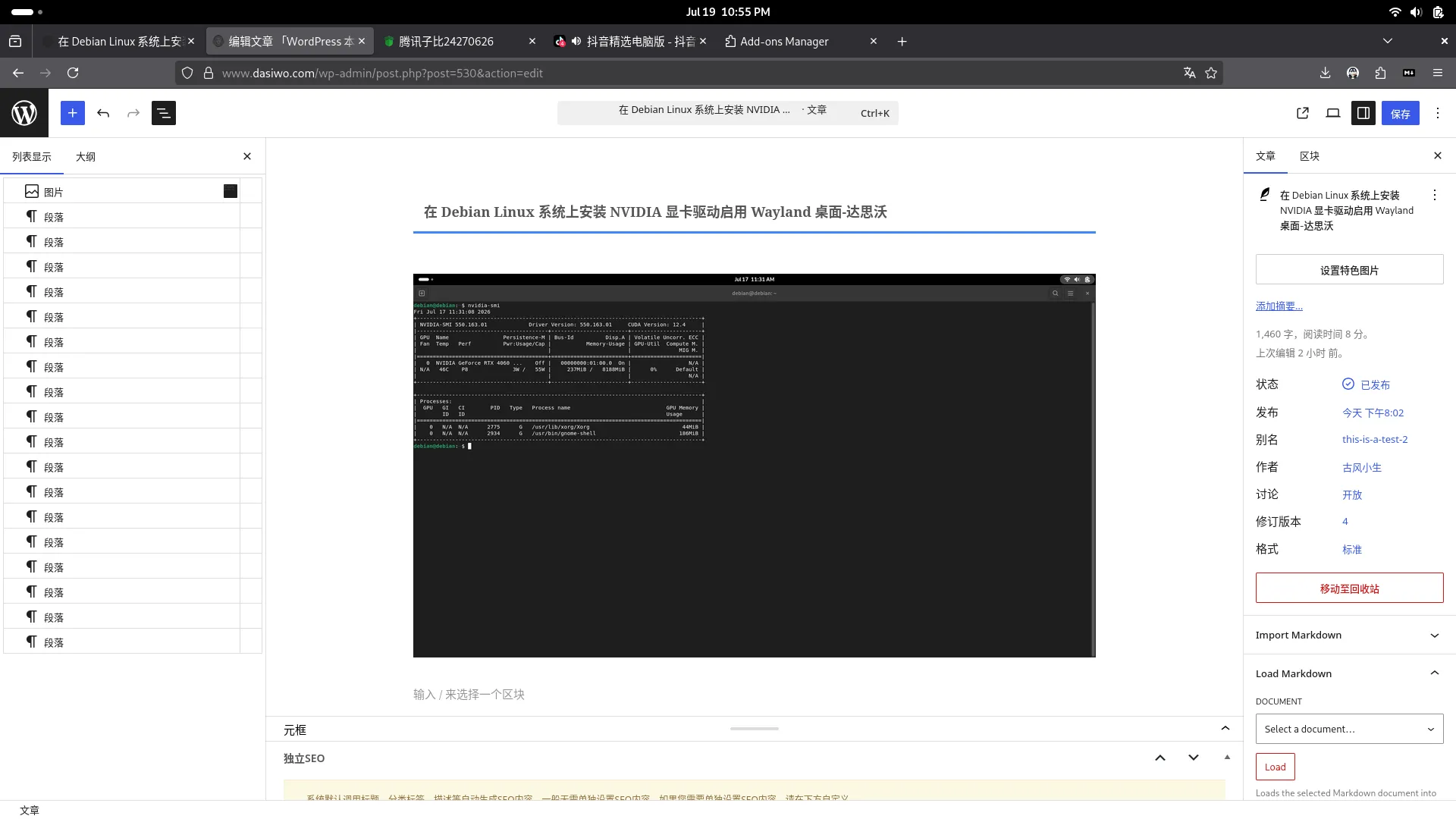The width and height of the screenshot is (1456, 819).
Task: Open the WordPress logo to view posts
Action: [24, 113]
